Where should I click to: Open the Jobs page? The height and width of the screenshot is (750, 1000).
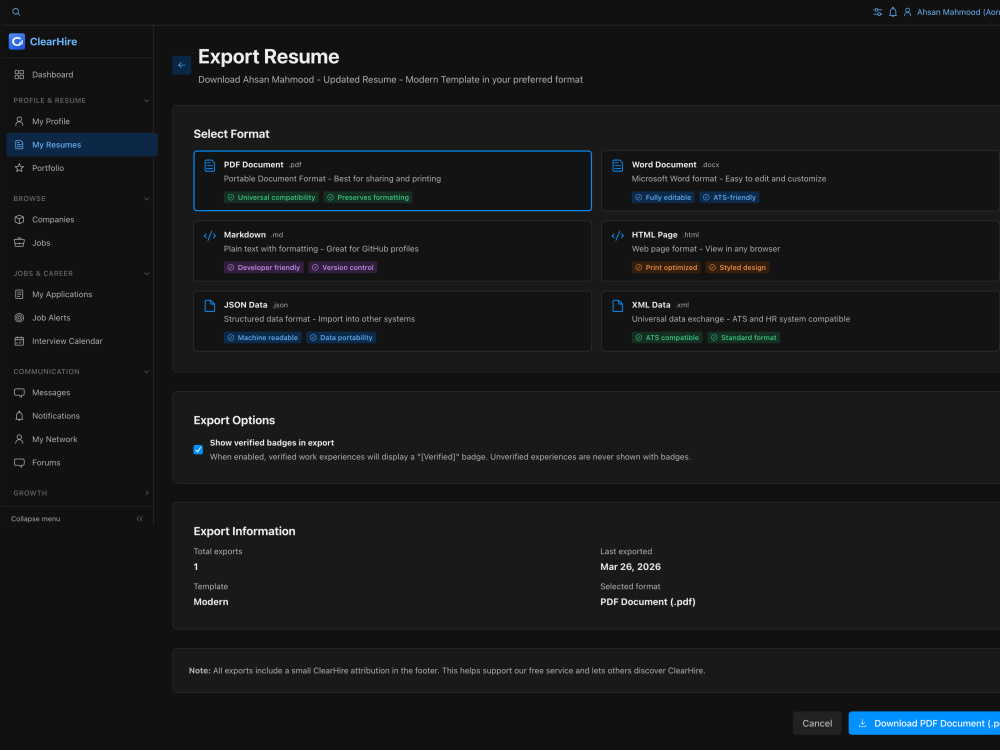tap(80, 243)
